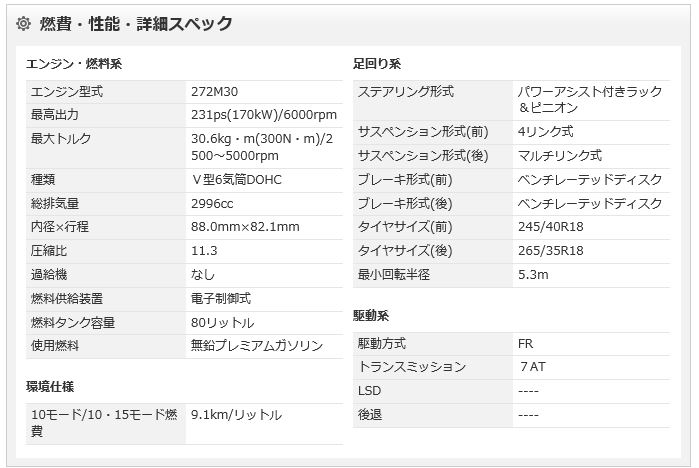Click the 圧縮比 label
This screenshot has width=699, height=468.
[x=49, y=250]
